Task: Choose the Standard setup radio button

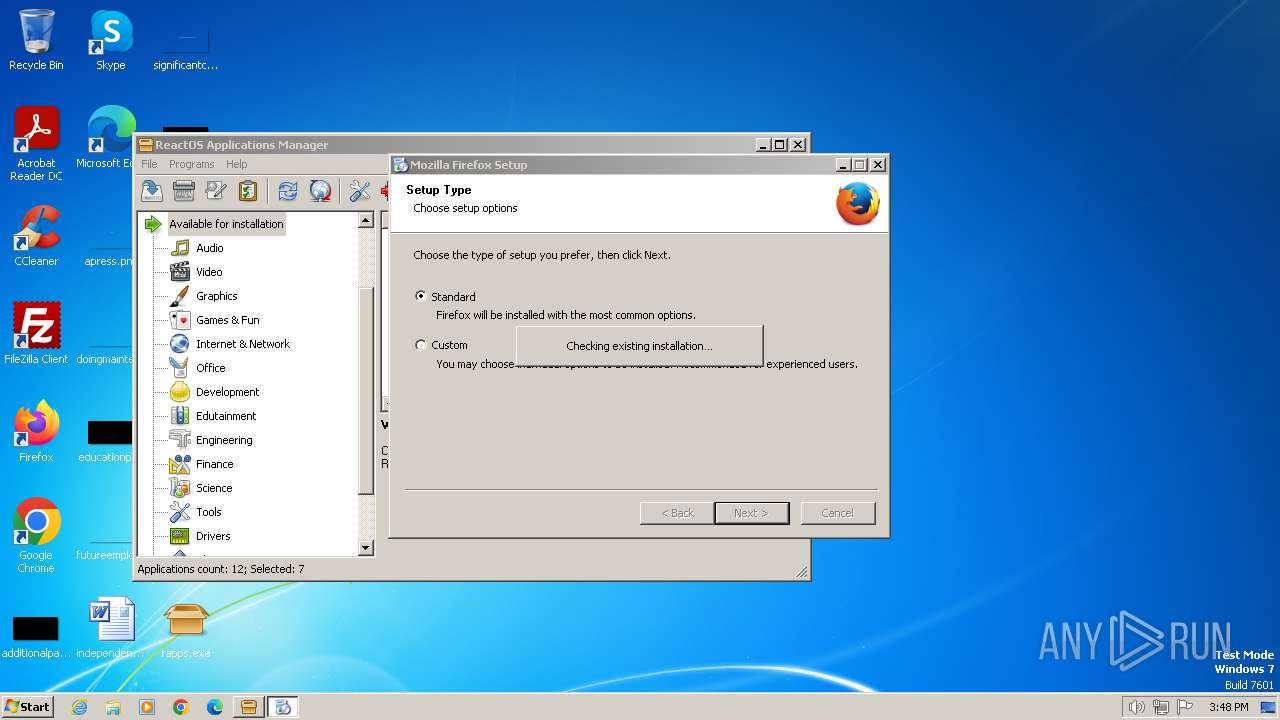Action: (421, 296)
